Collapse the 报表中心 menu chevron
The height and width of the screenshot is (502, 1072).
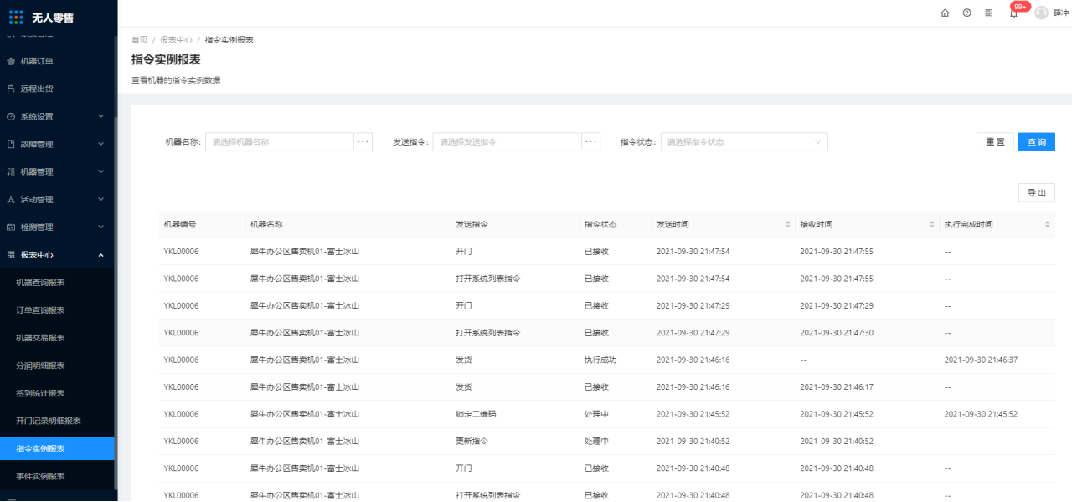pos(101,255)
